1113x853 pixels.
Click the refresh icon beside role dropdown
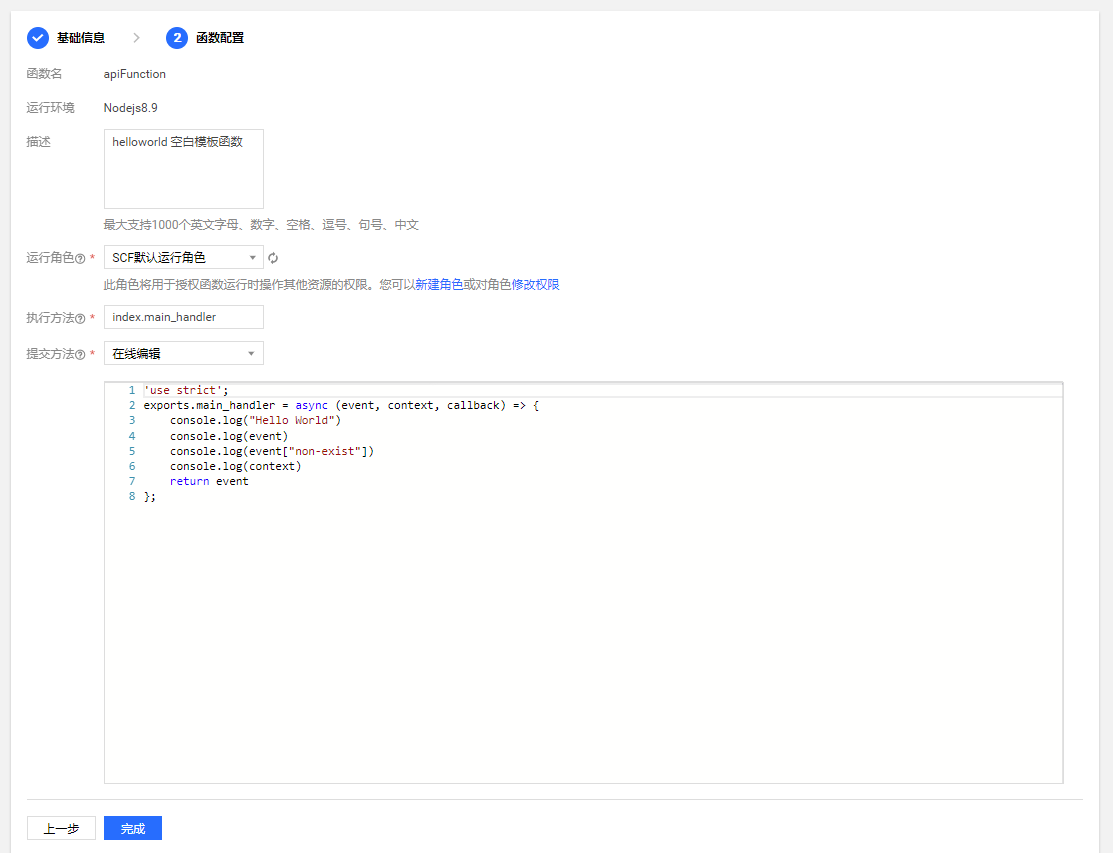coord(273,258)
